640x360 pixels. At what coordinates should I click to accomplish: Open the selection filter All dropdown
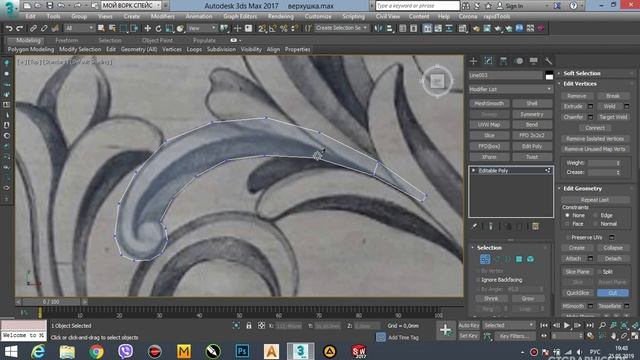(x=79, y=28)
